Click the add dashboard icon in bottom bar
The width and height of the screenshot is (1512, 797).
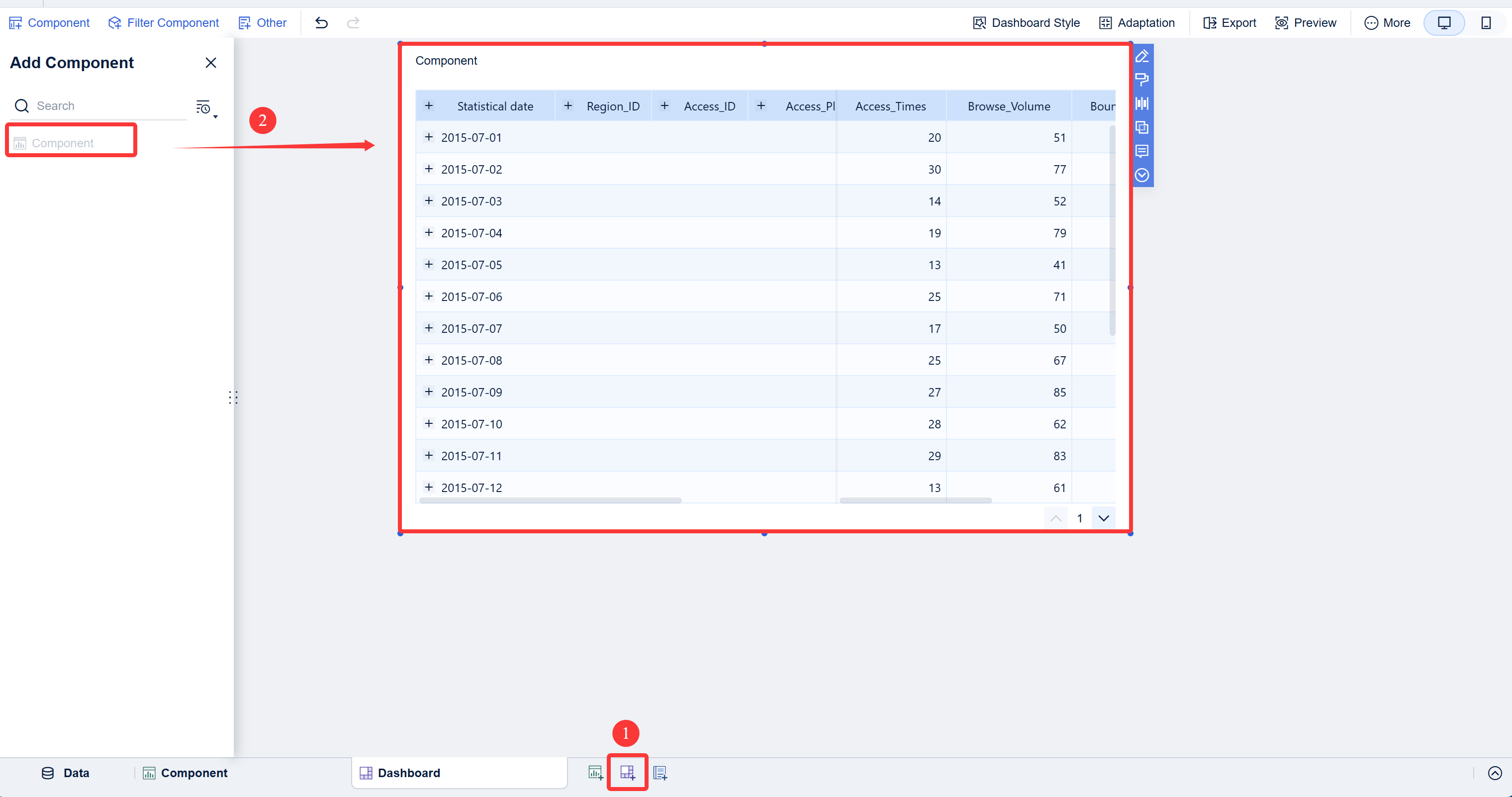click(x=628, y=773)
